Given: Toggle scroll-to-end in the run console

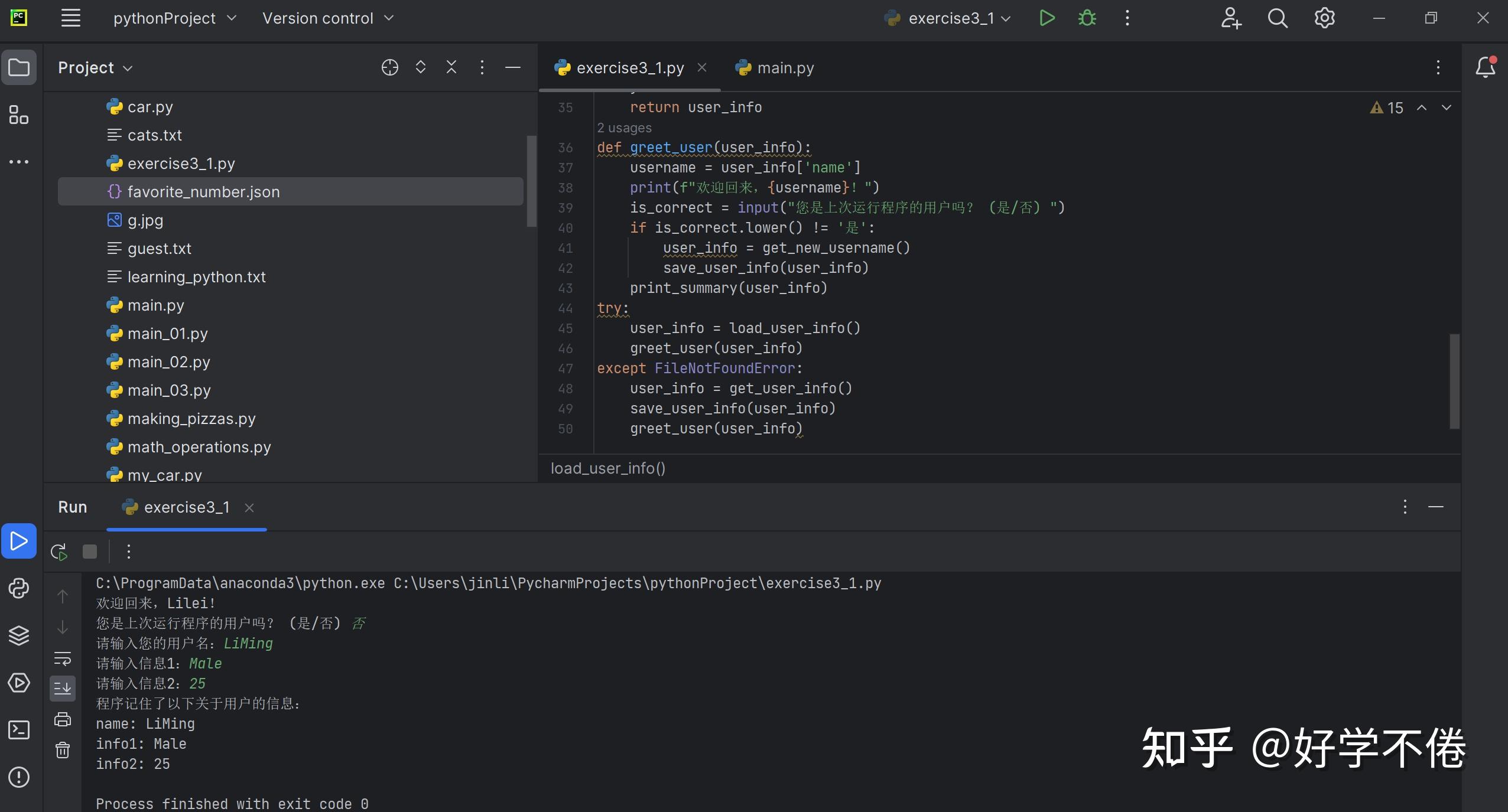Looking at the screenshot, I should [x=63, y=688].
